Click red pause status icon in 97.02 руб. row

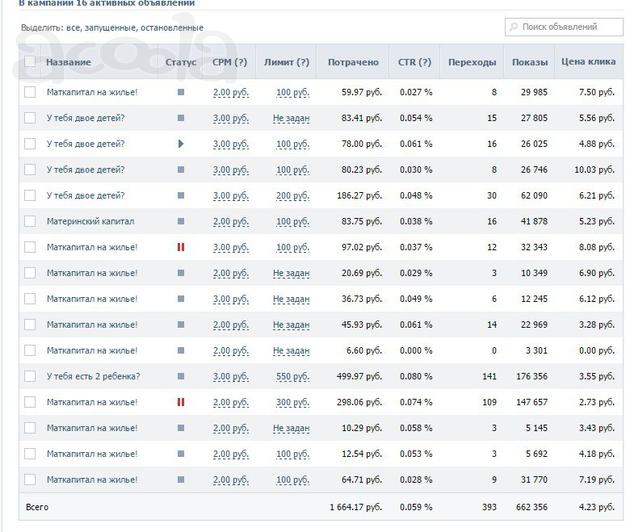coord(181,247)
